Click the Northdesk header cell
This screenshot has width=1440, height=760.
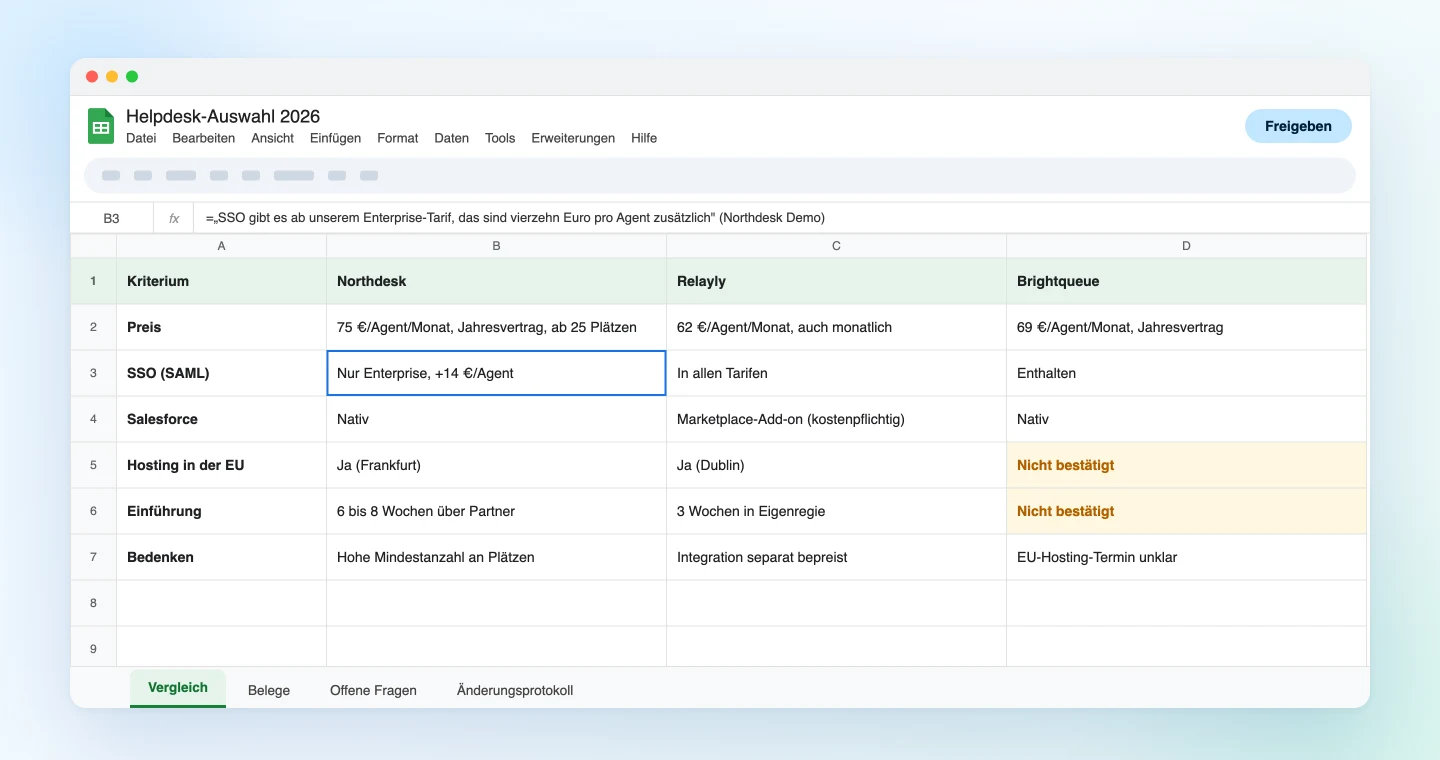[x=497, y=281]
